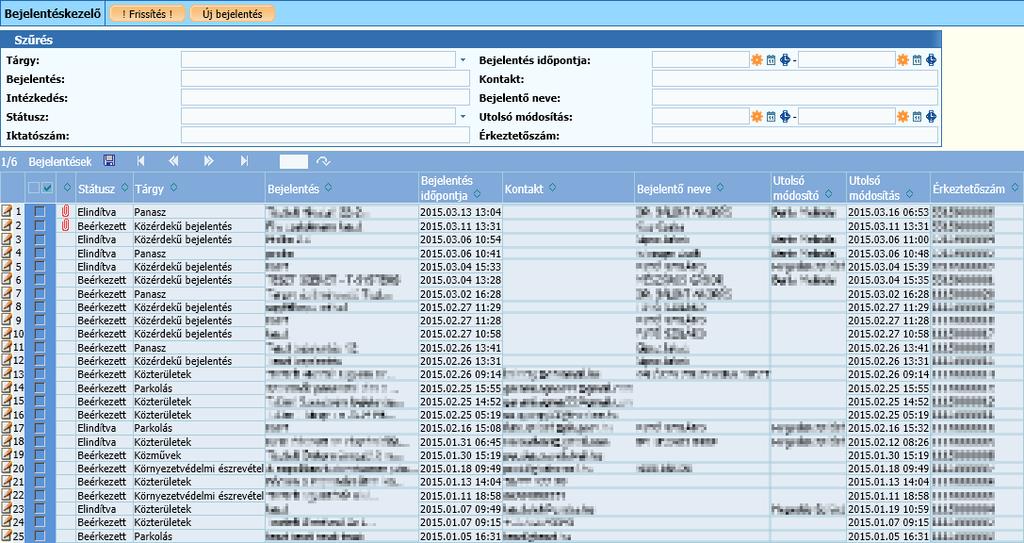Click the paperclip attachment icon in row 2
The image size is (1024, 543).
point(65,225)
